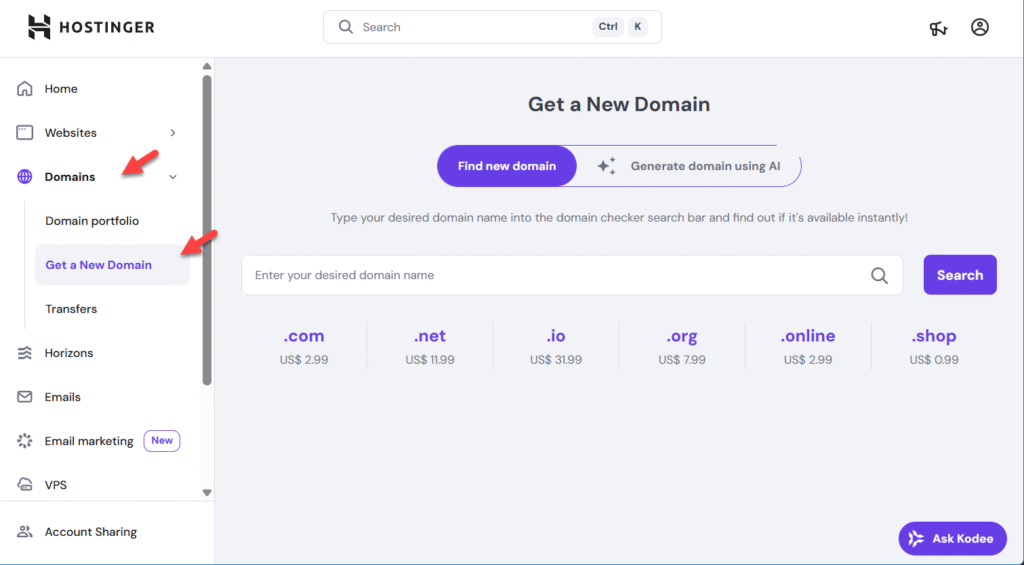The width and height of the screenshot is (1024, 565).
Task: Click the AI sparkle stars icon
Action: coord(606,166)
